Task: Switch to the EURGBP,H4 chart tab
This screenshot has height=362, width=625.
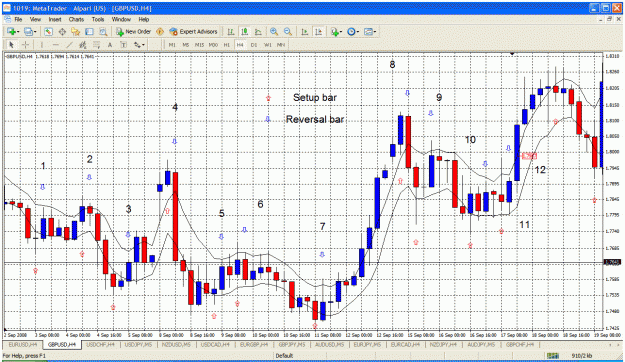Action: [x=254, y=344]
